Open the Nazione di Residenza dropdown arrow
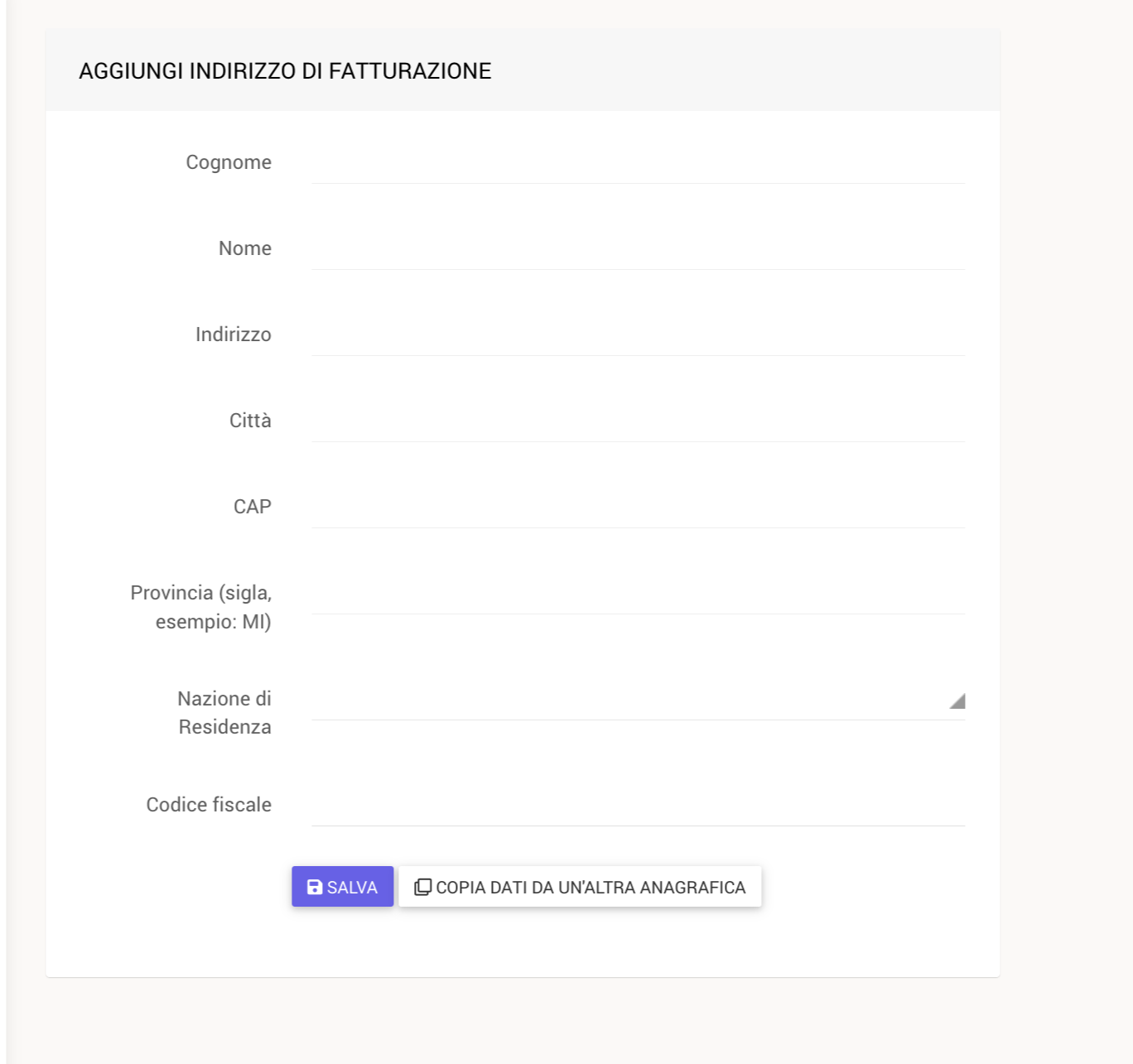The width and height of the screenshot is (1133, 1064). [957, 701]
